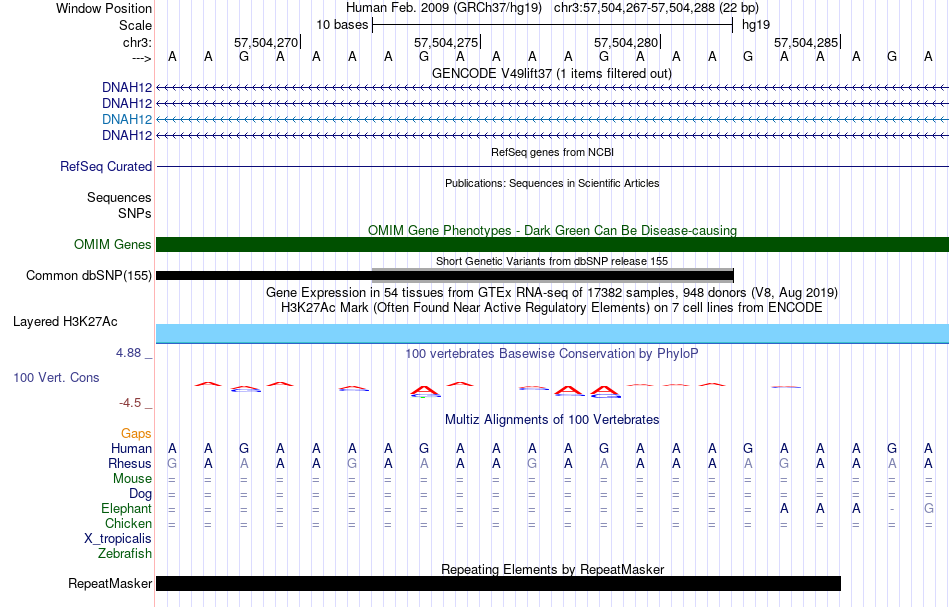Select the Zebrafish alignment row label

point(125,554)
